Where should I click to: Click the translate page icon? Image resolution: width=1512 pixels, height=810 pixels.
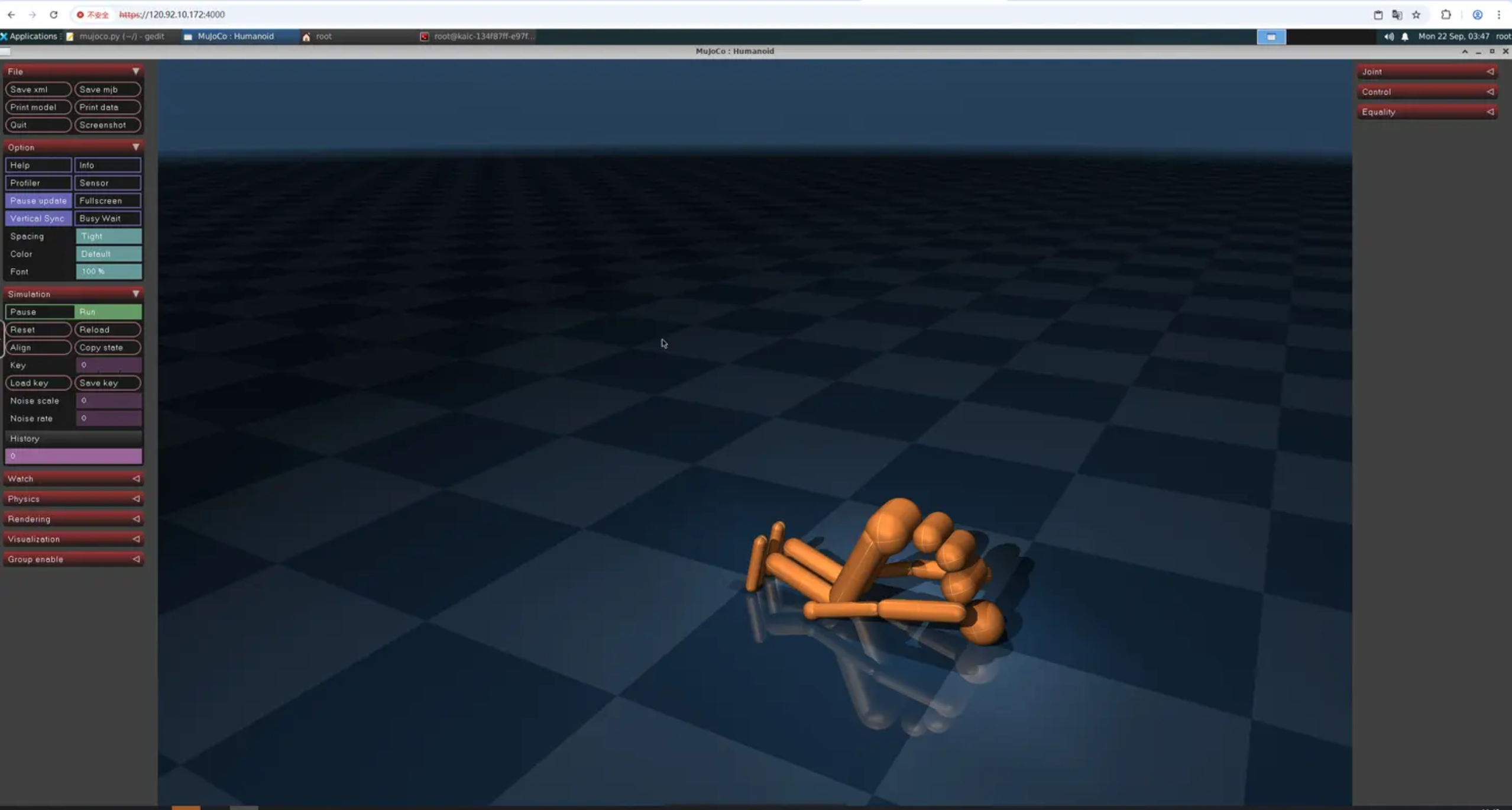pos(1397,14)
